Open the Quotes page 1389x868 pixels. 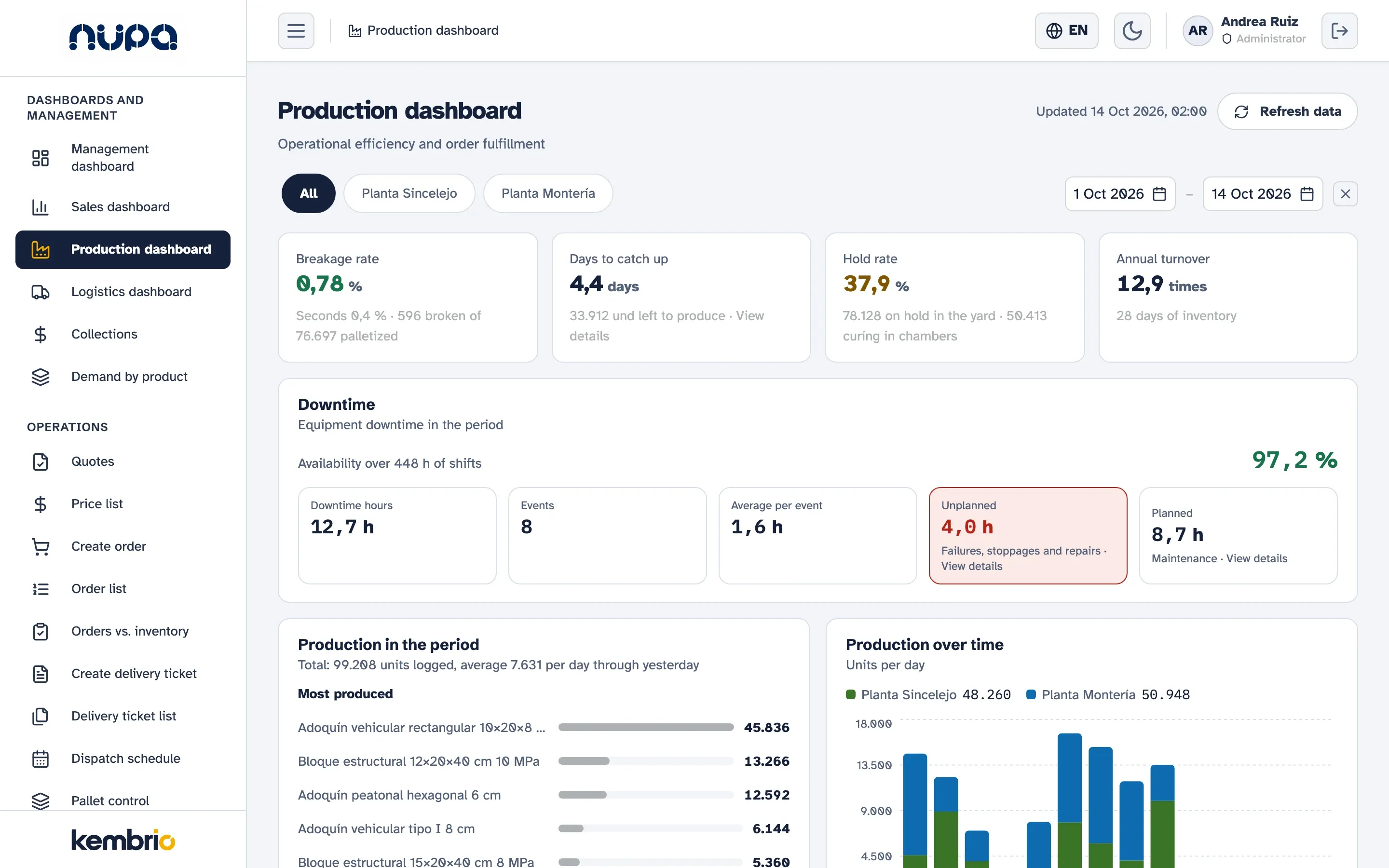coord(123,461)
